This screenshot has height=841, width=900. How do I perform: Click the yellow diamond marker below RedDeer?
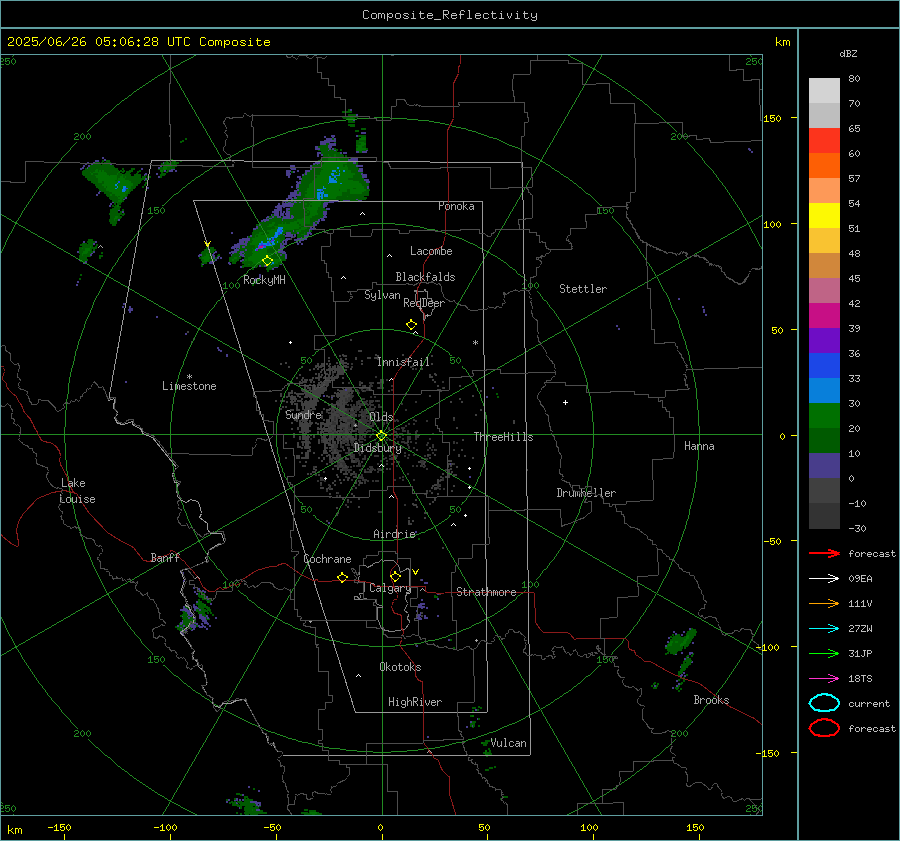[411, 325]
